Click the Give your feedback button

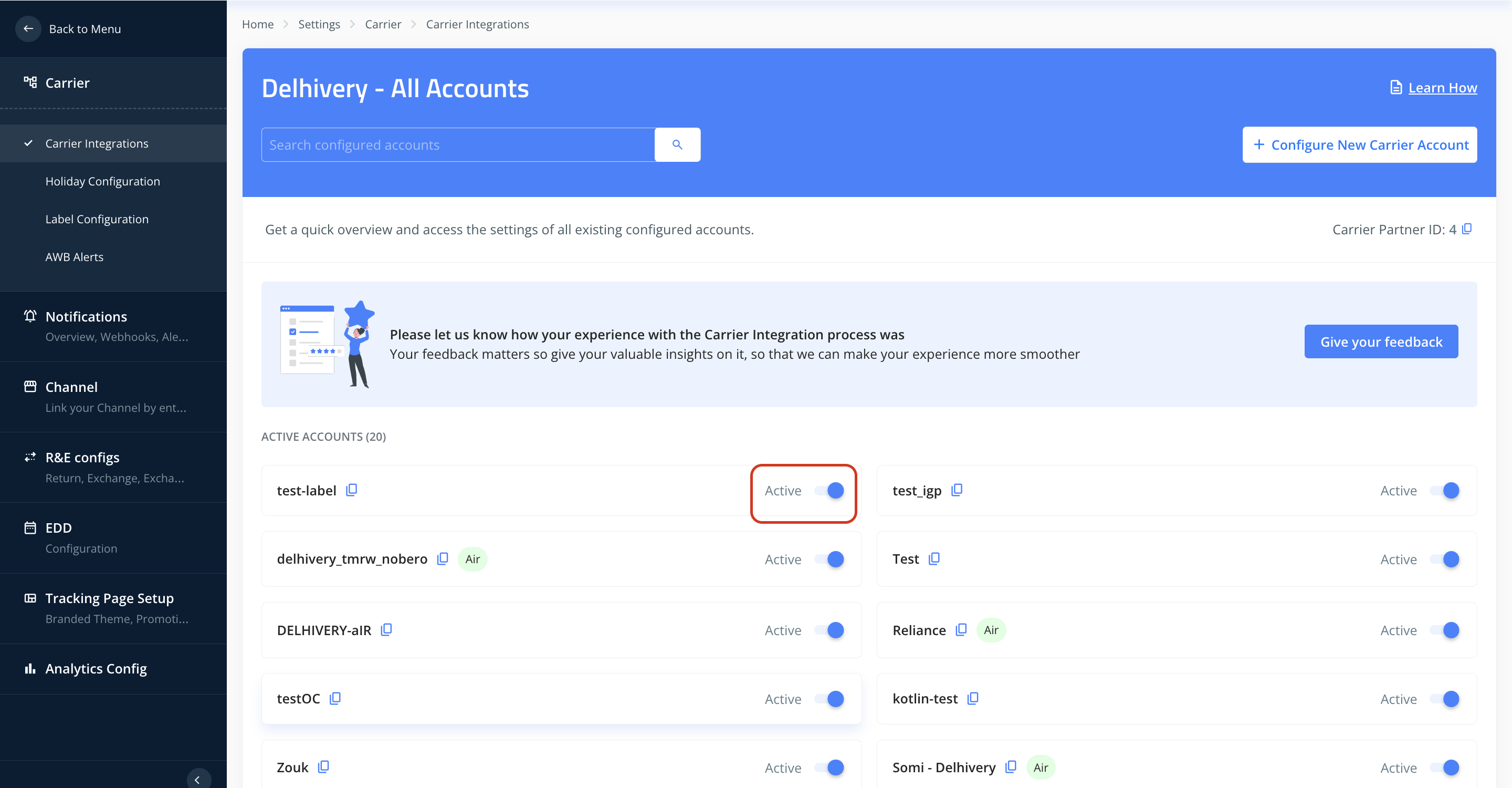click(1381, 342)
